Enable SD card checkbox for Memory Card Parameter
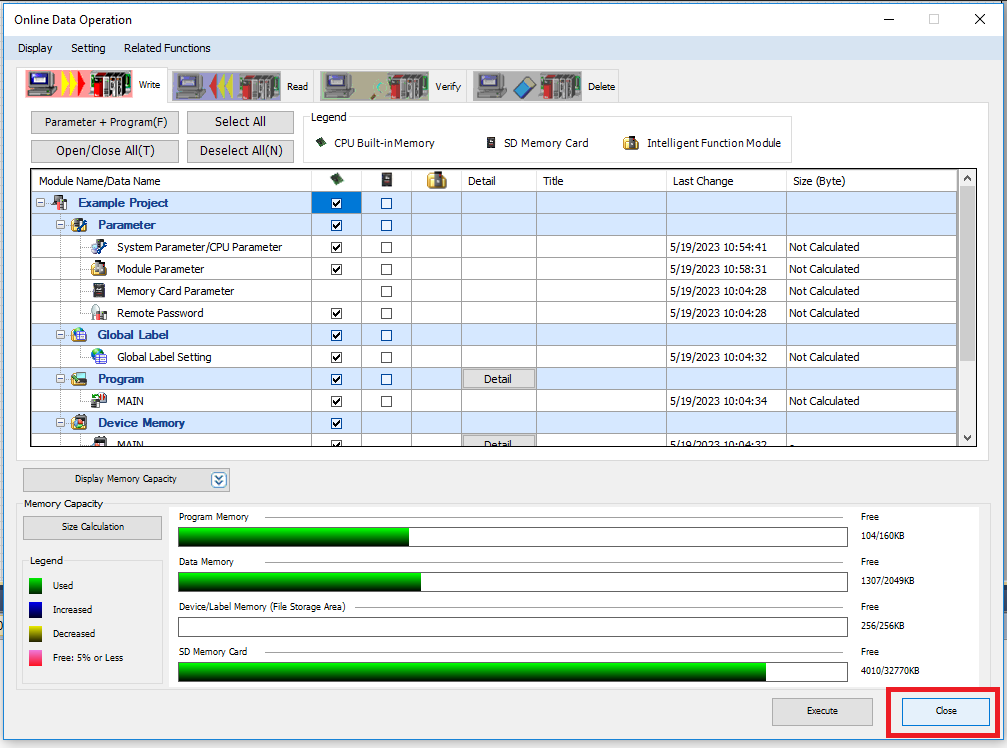This screenshot has width=1007, height=748. [x=386, y=291]
